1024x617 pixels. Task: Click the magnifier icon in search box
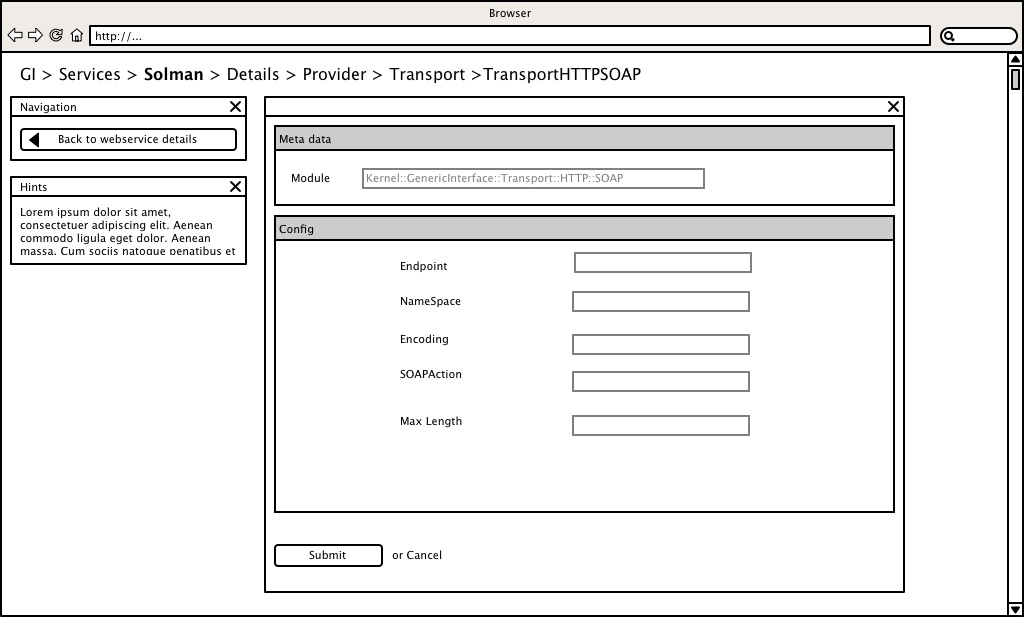coord(950,36)
